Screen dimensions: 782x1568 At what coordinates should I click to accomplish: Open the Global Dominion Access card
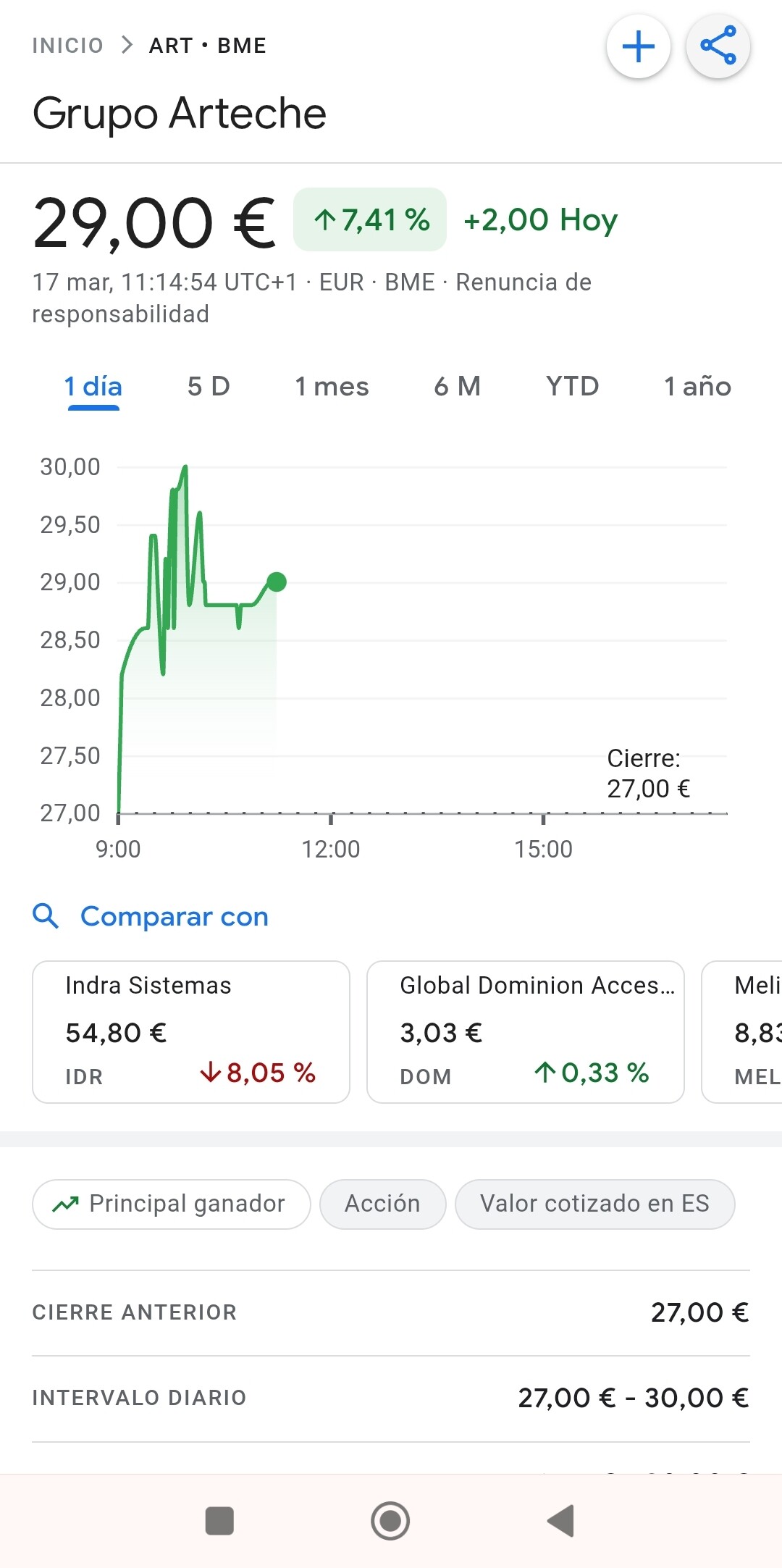(526, 1031)
